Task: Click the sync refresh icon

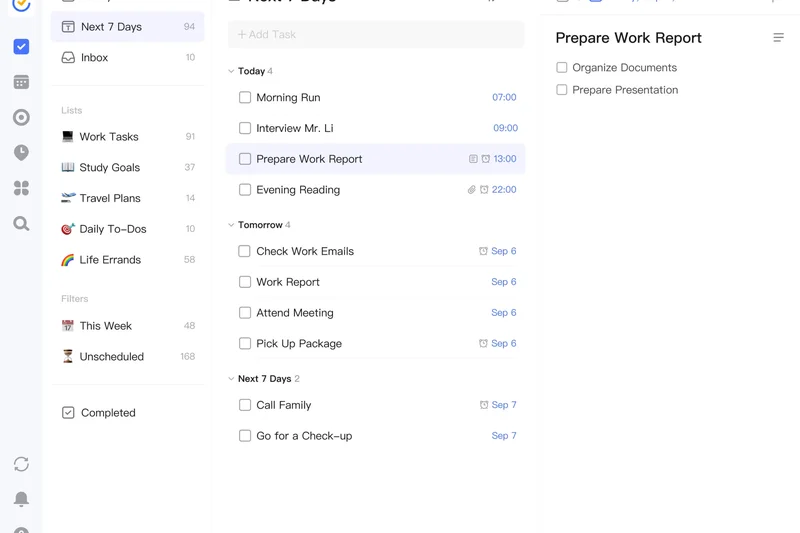Action: pyautogui.click(x=21, y=464)
